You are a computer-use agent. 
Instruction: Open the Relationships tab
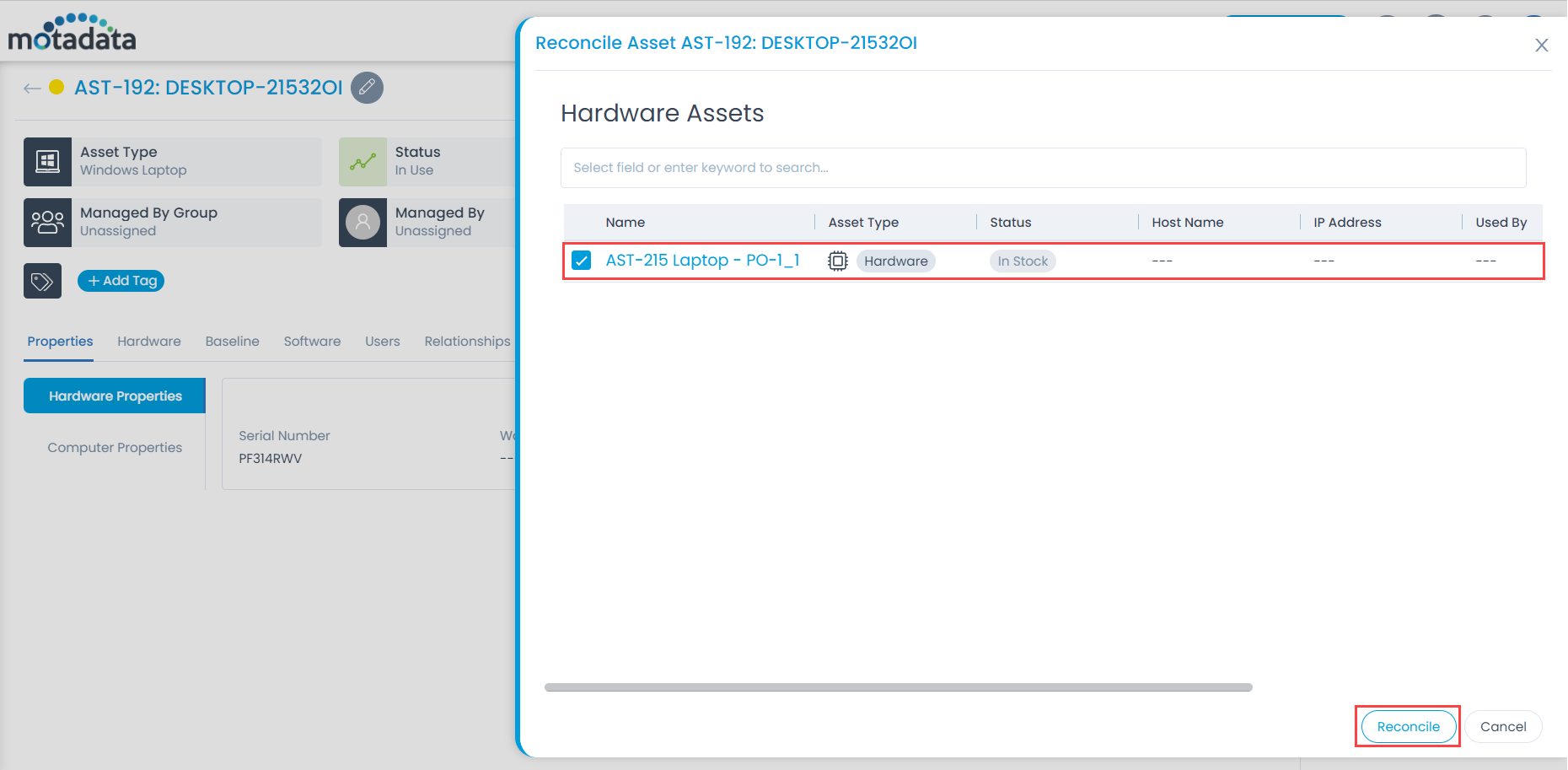[x=467, y=341]
